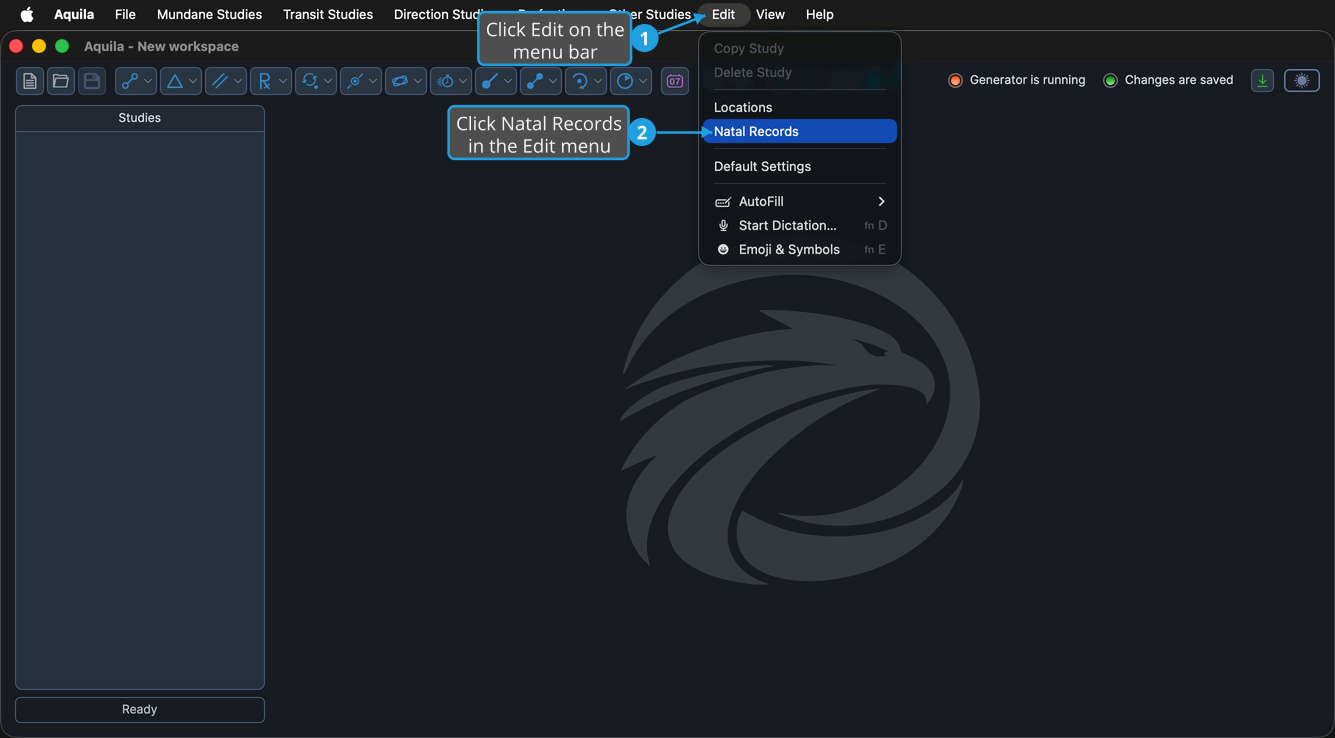
Task: Open the Mundane Studies menu
Action: click(209, 14)
